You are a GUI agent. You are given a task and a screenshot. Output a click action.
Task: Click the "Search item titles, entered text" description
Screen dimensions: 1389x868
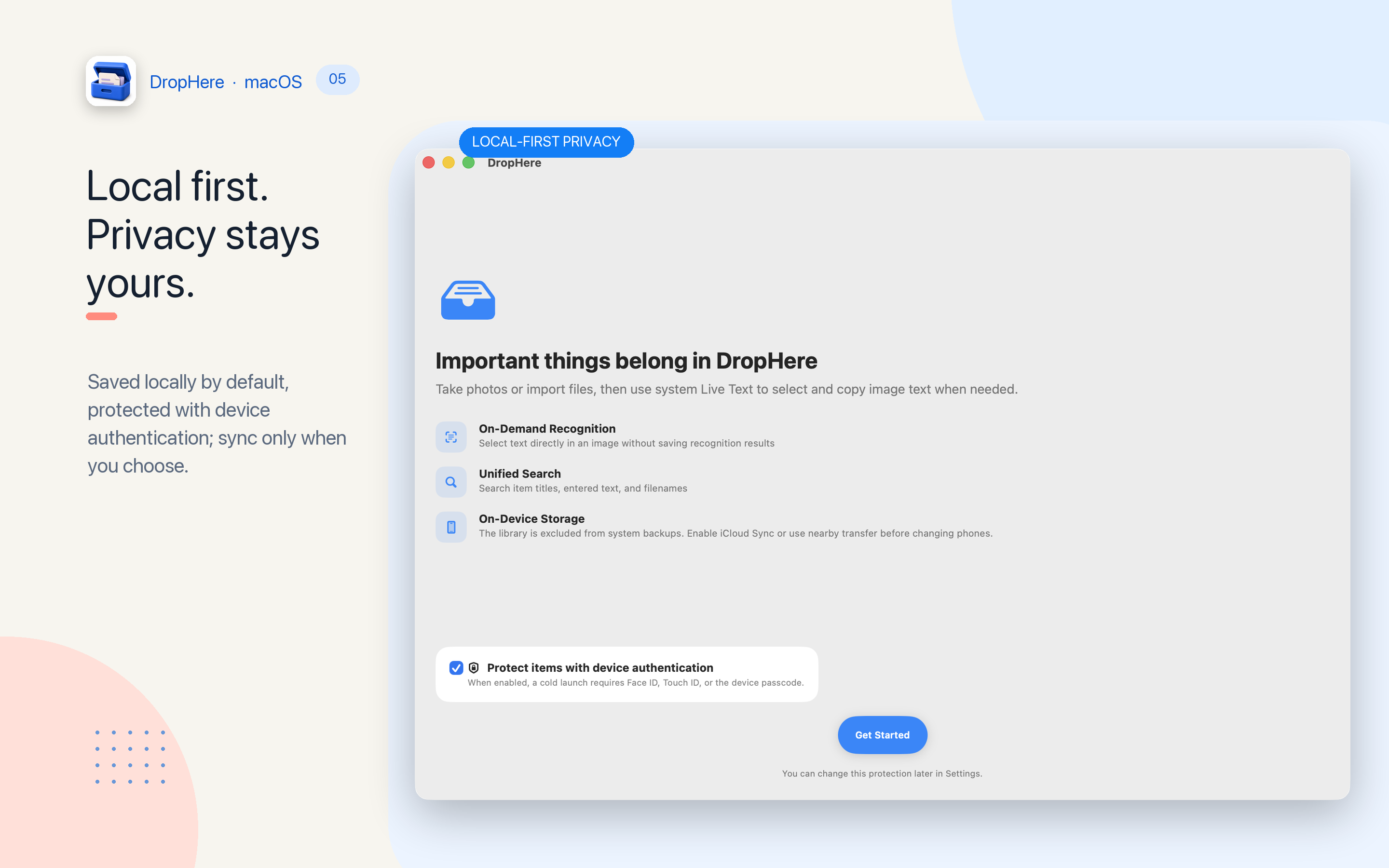pyautogui.click(x=583, y=488)
